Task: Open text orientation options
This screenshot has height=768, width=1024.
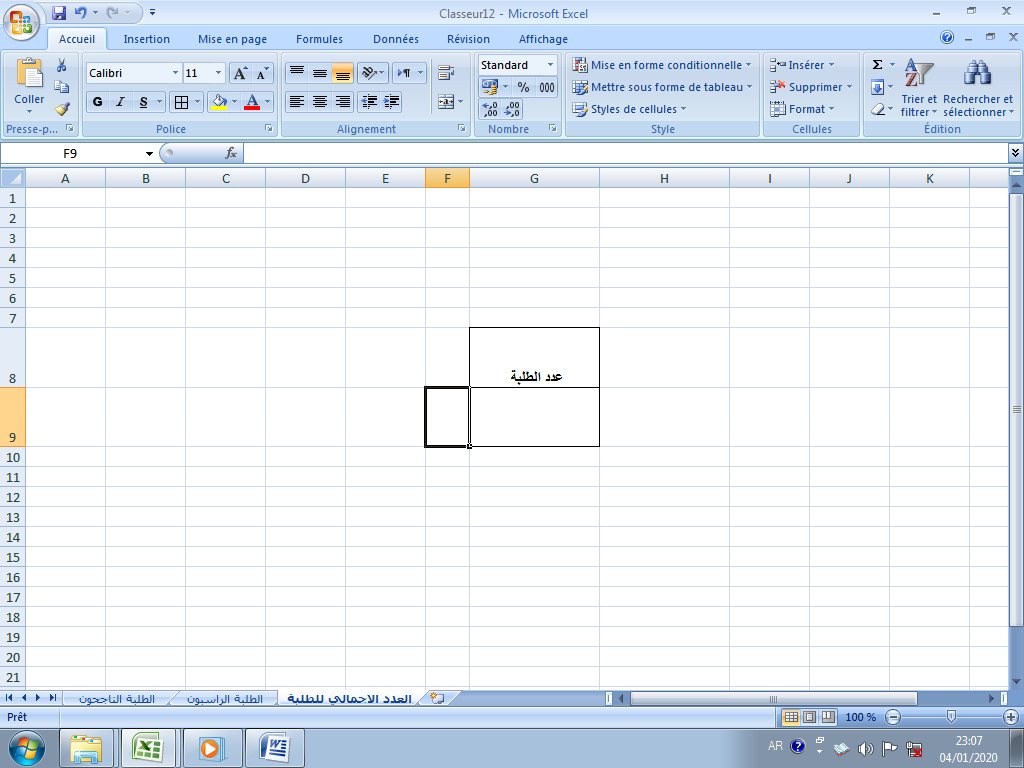Action: coord(373,72)
